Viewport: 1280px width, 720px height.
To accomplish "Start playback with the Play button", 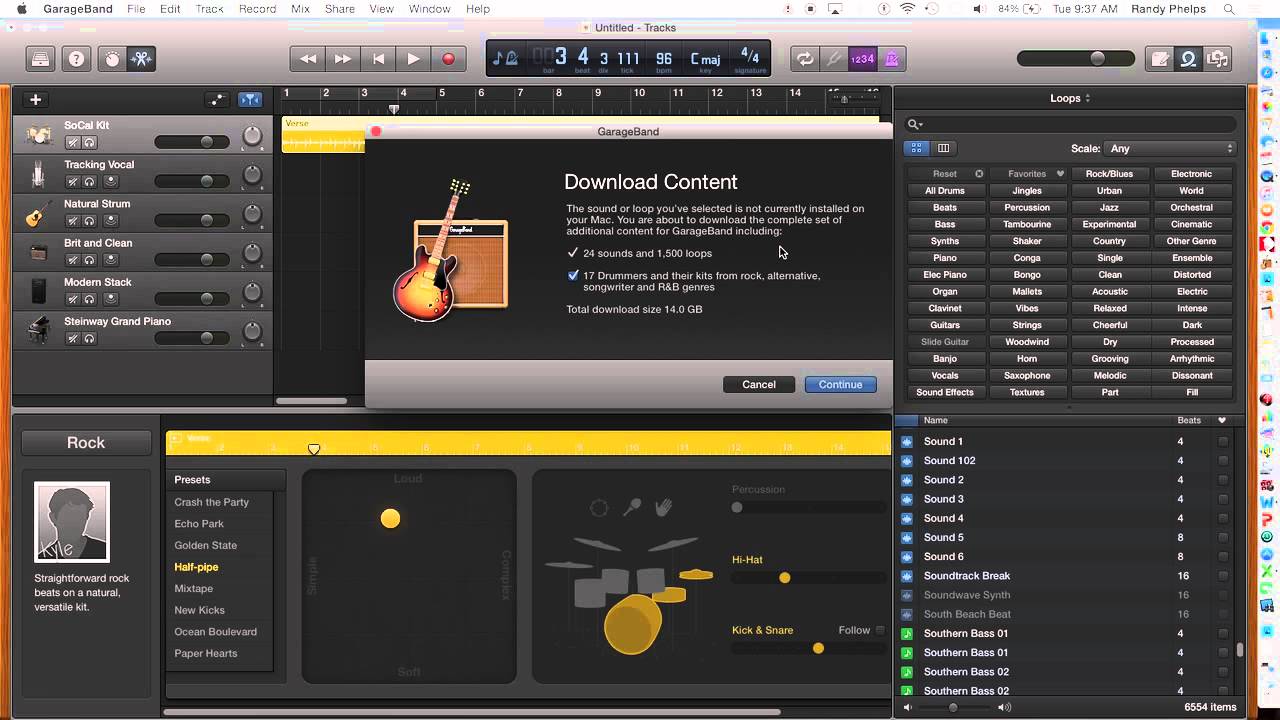I will [413, 59].
